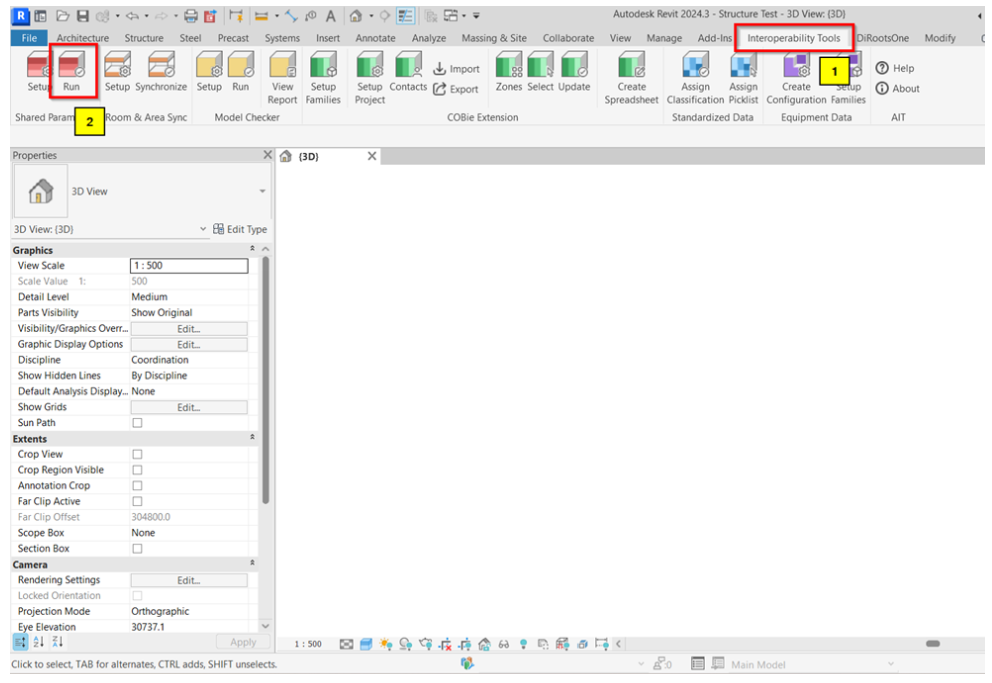992x683 pixels.
Task: Check the Section Box option
Action: click(138, 549)
